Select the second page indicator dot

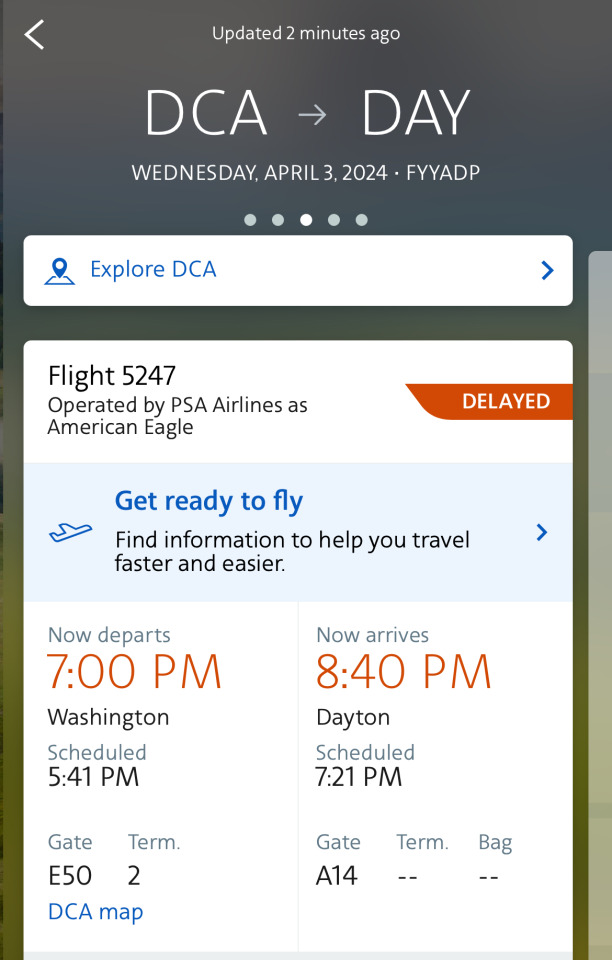point(278,220)
